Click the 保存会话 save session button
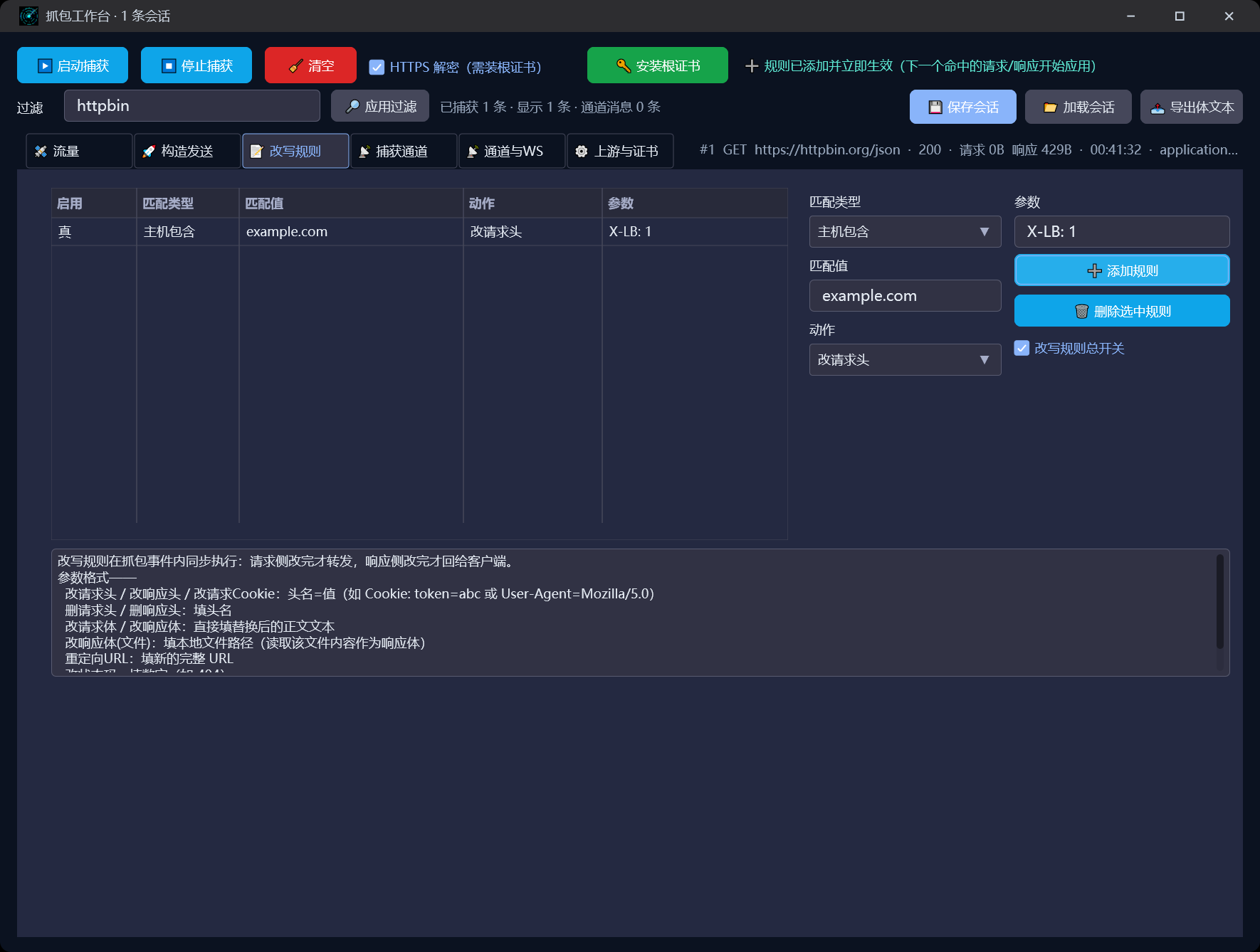 (963, 107)
